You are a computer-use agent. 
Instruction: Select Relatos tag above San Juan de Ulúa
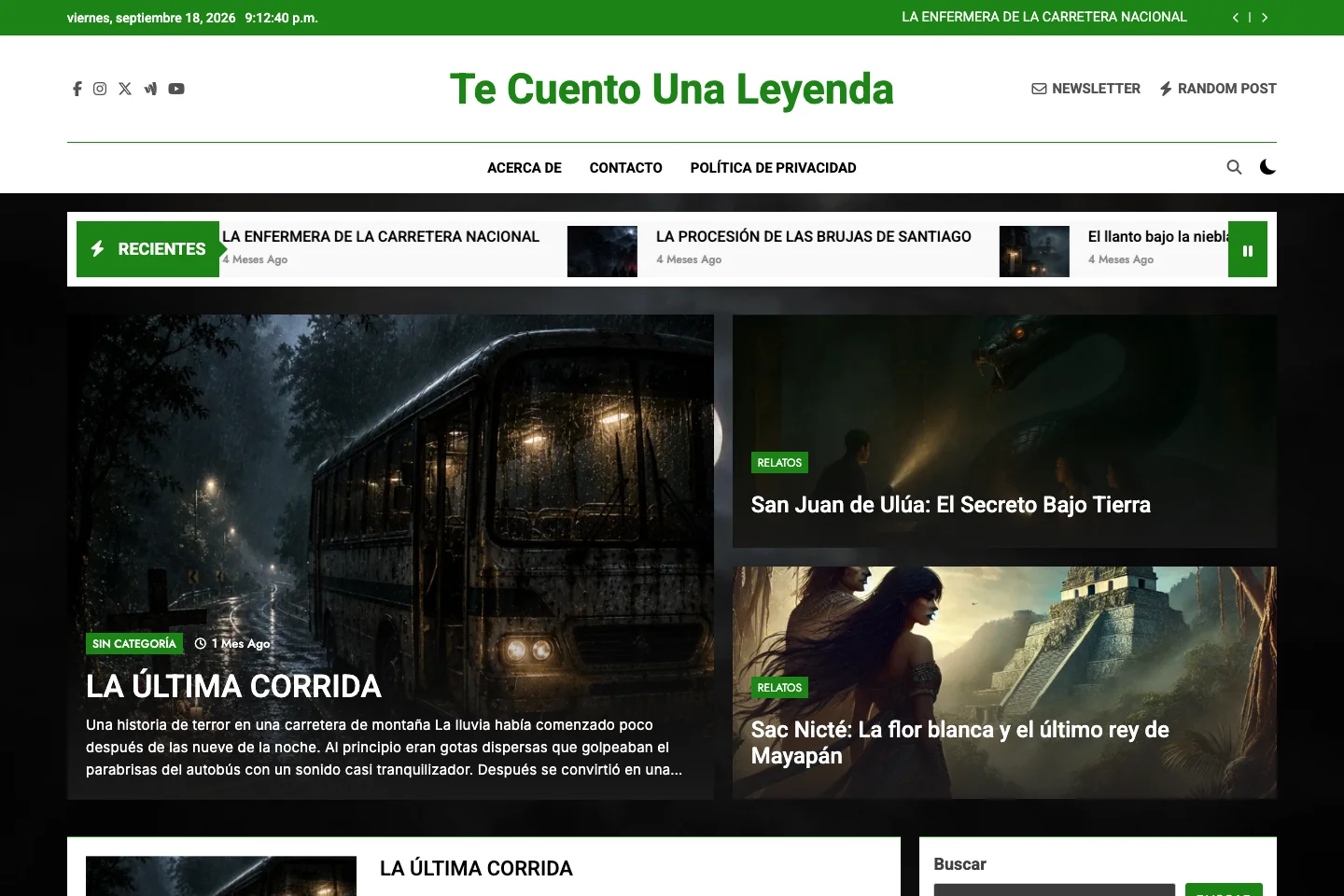(x=779, y=463)
